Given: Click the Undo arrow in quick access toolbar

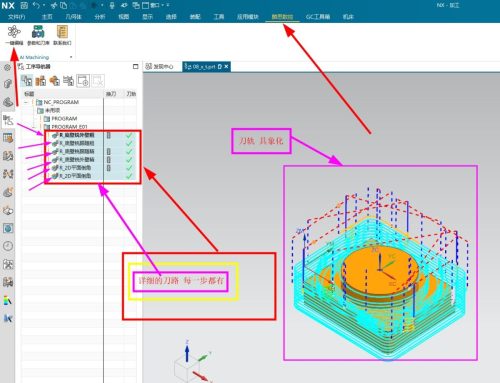Looking at the screenshot, I should point(36,6).
